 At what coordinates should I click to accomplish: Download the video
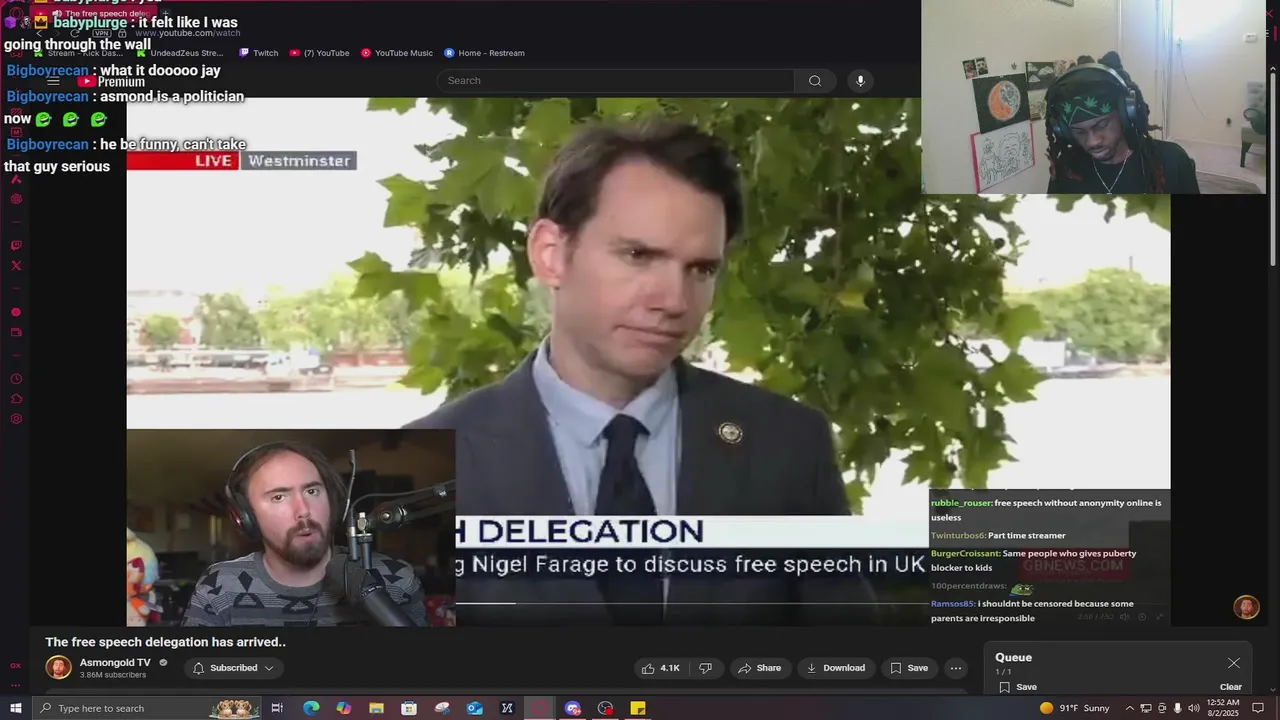[x=836, y=668]
